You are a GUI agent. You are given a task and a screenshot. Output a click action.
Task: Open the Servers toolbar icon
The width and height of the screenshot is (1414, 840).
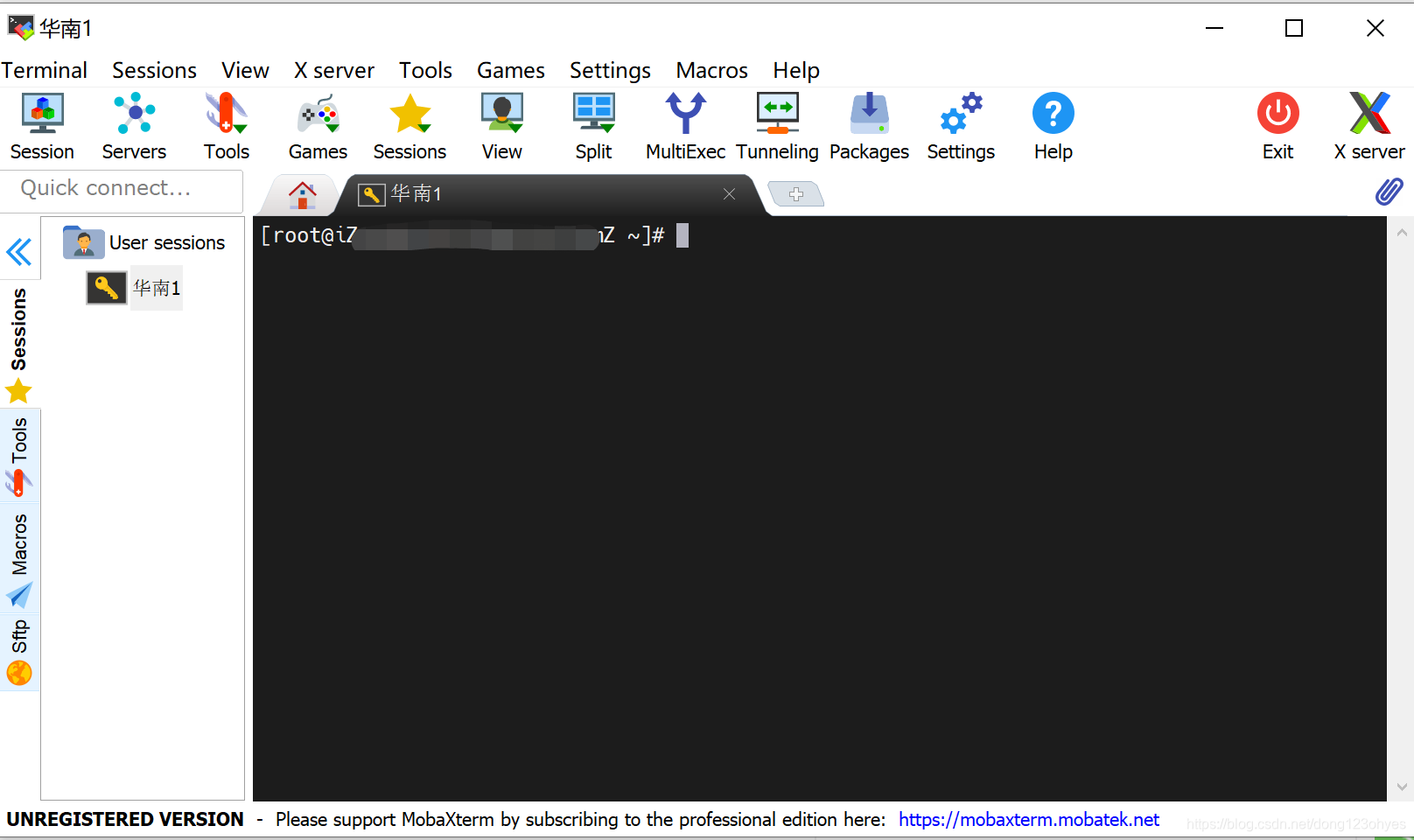[134, 127]
